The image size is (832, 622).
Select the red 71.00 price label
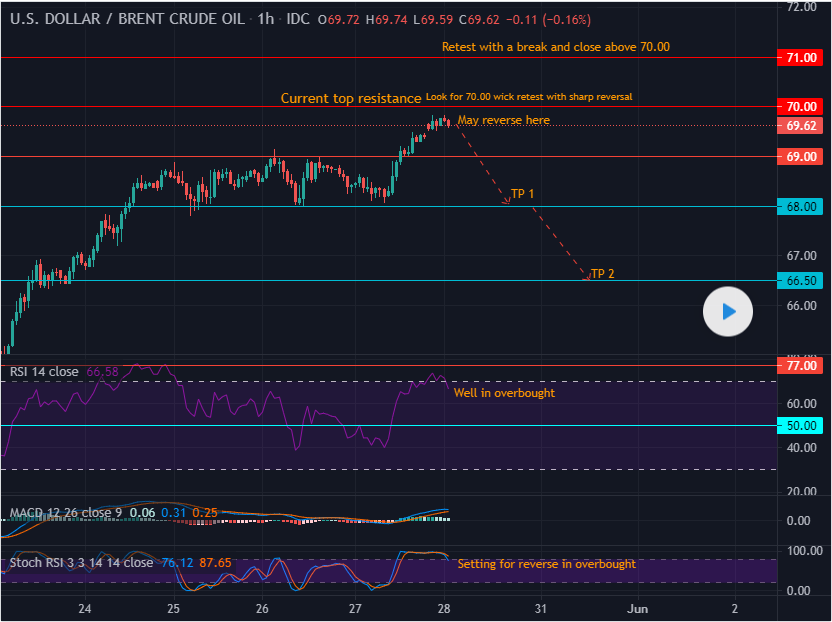pos(800,58)
